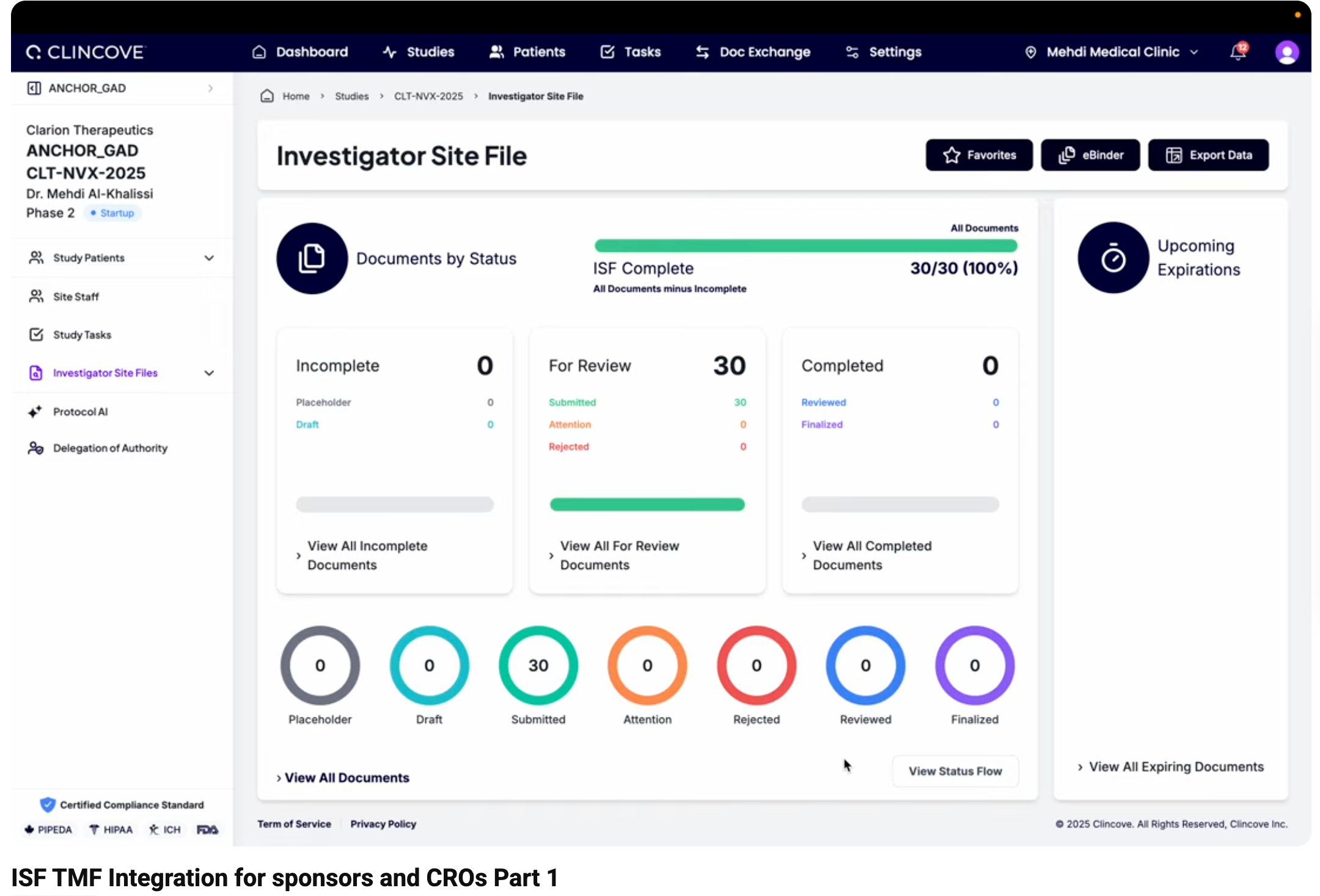Click the eBinder button
This screenshot has height=896, width=1320.
pyautogui.click(x=1090, y=155)
